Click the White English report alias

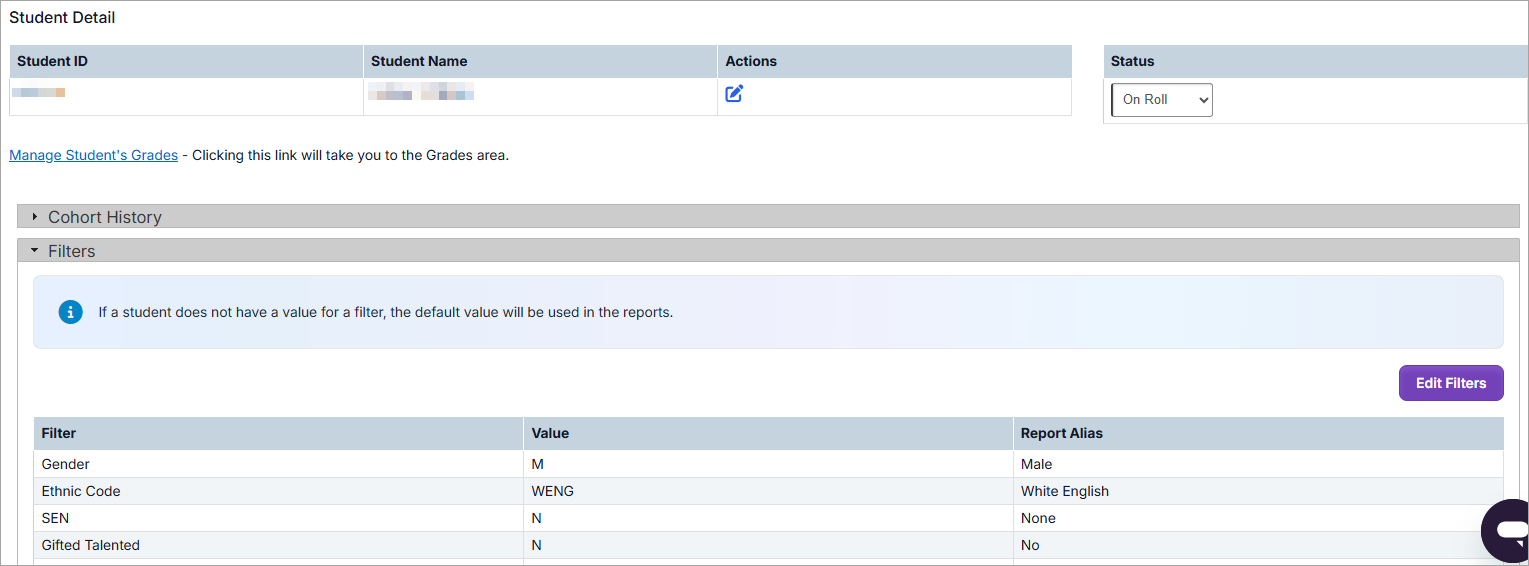pos(1064,491)
